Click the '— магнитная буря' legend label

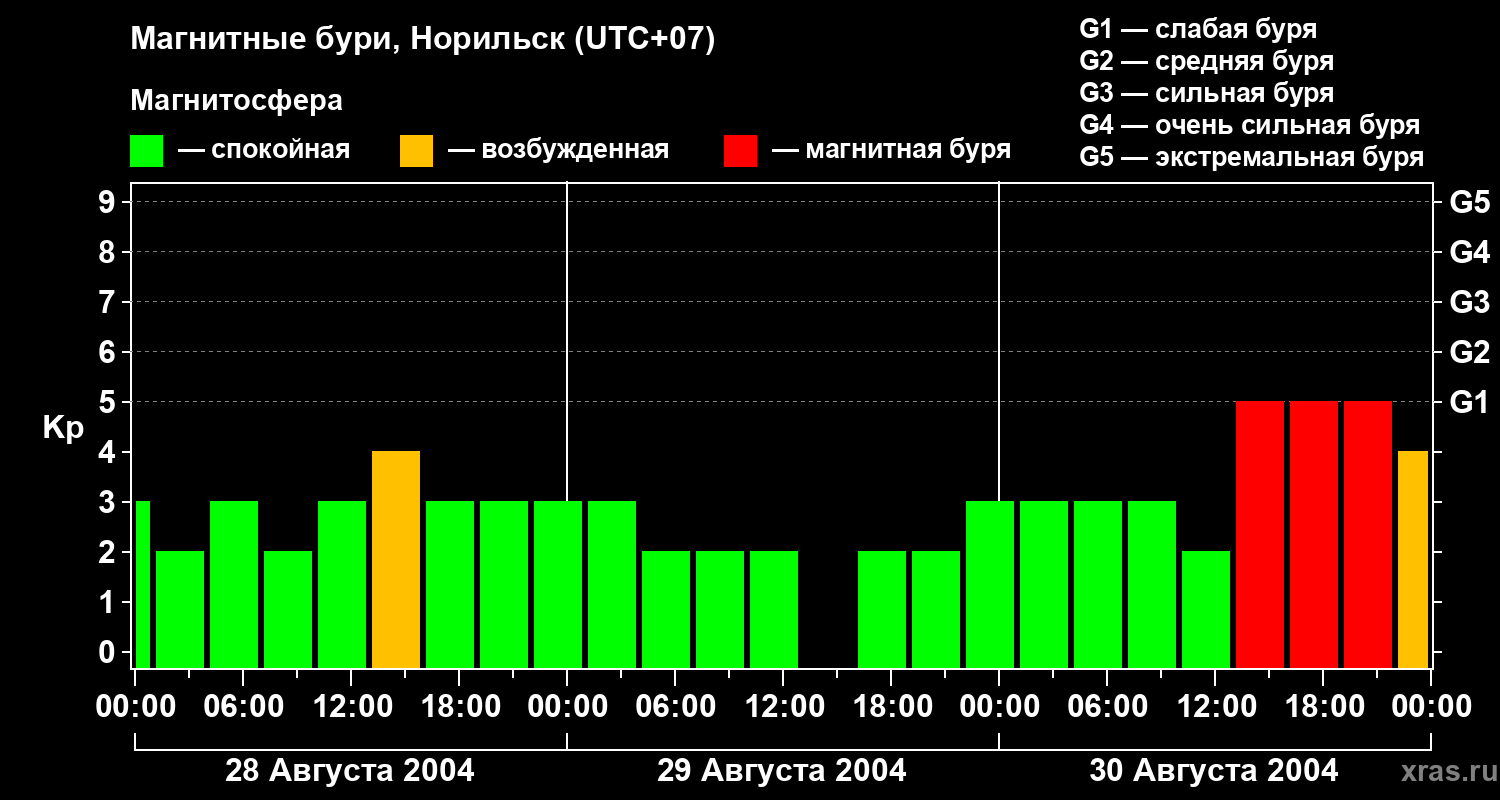(x=891, y=150)
